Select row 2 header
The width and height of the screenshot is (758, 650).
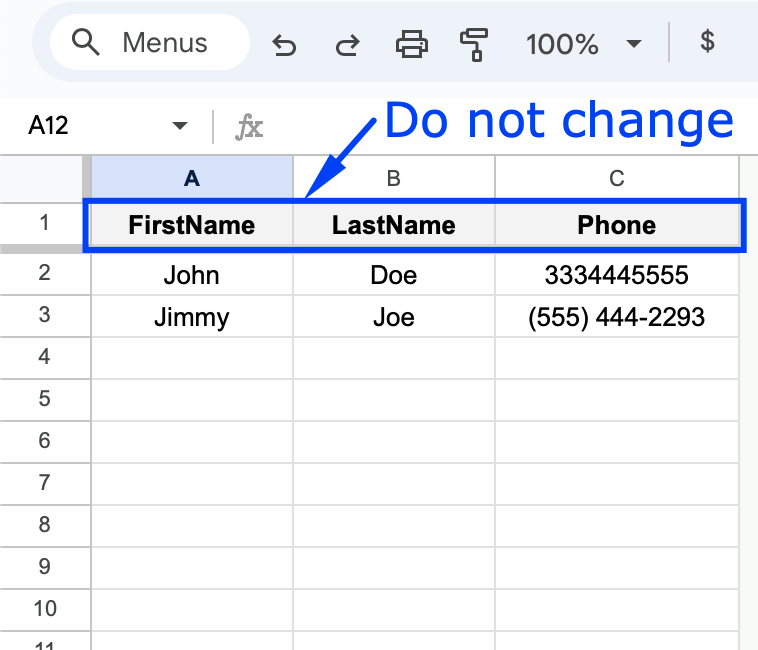(44, 273)
